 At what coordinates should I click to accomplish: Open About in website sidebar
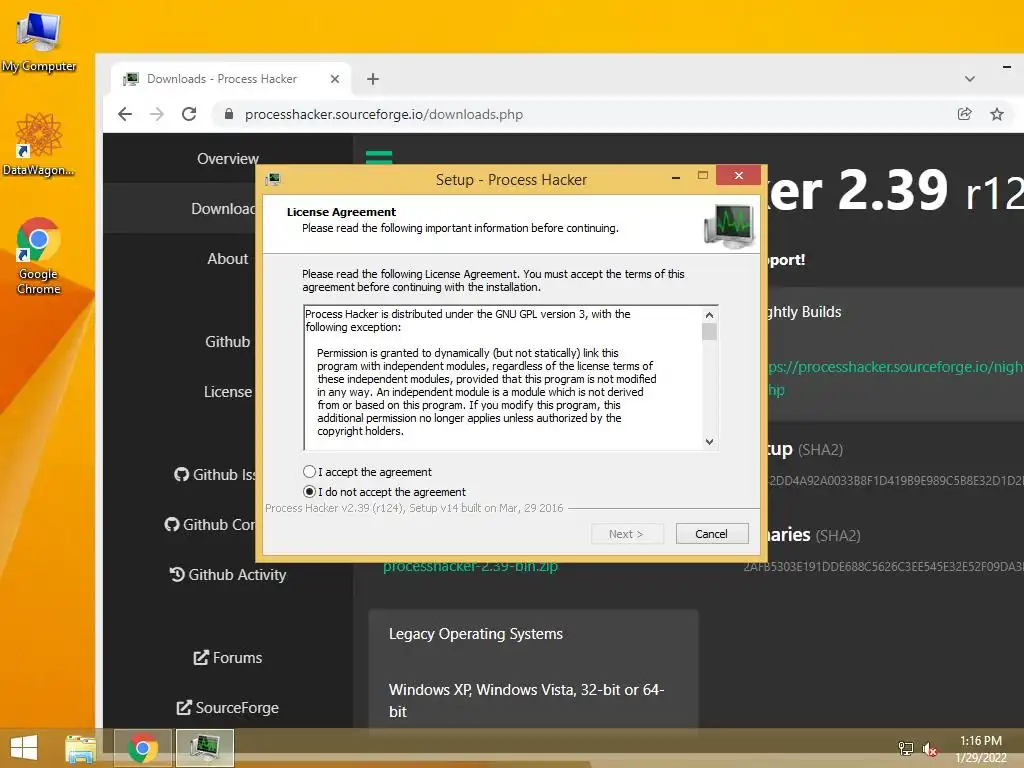(x=228, y=259)
